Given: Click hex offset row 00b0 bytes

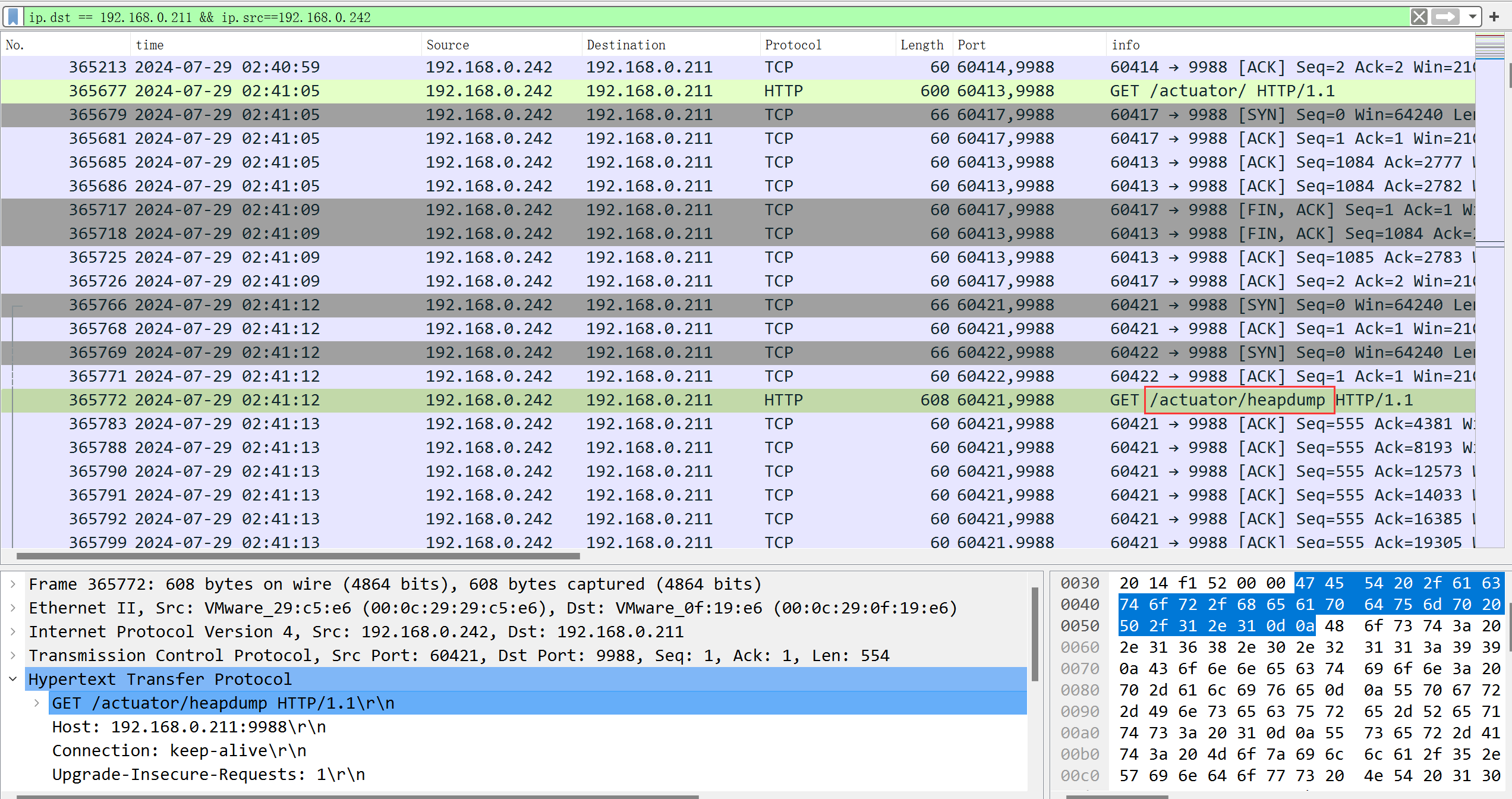Looking at the screenshot, I should coord(1310,754).
